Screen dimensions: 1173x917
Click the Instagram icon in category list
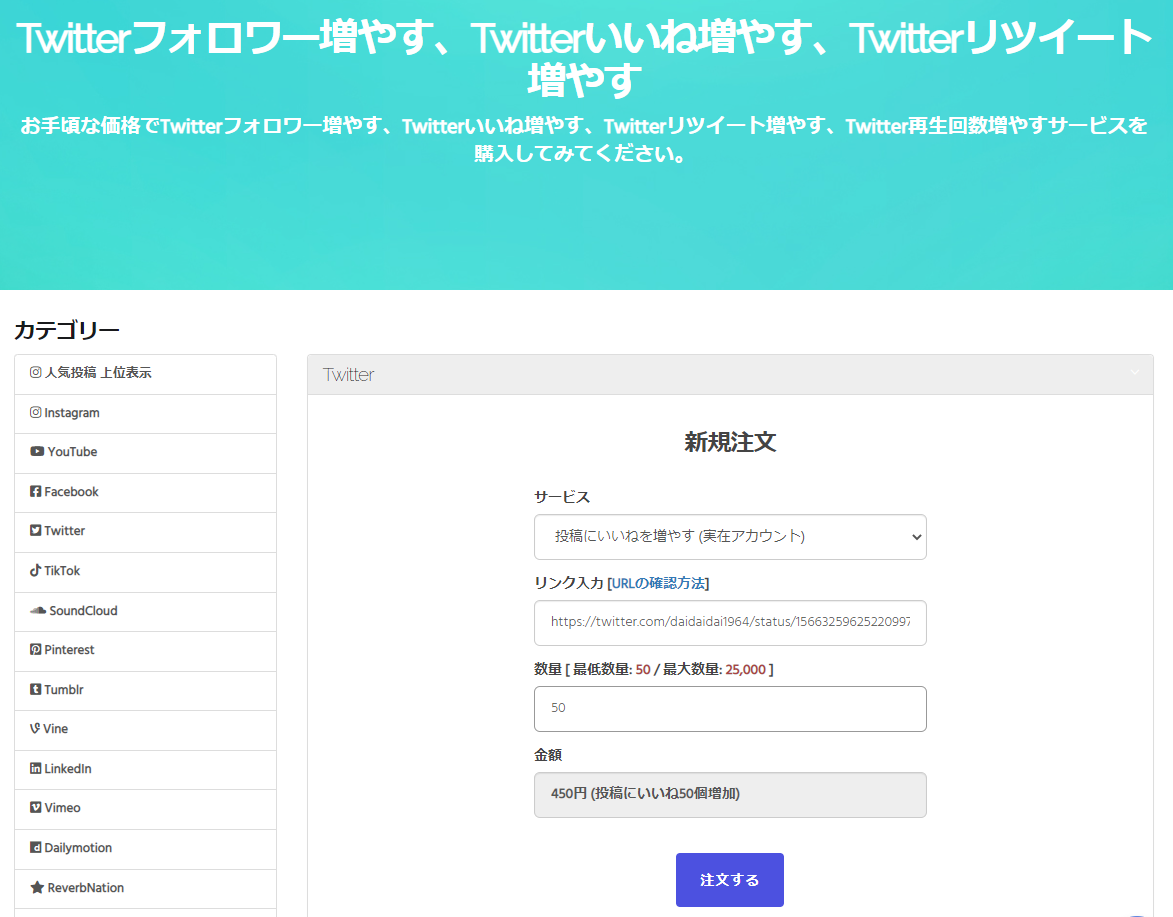pyautogui.click(x=36, y=413)
